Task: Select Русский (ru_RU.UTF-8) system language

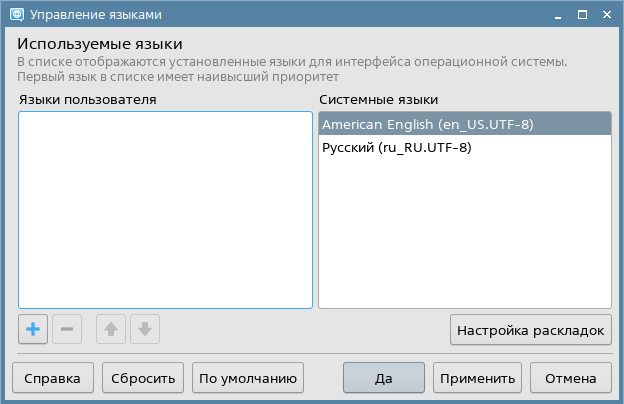Action: [x=465, y=147]
